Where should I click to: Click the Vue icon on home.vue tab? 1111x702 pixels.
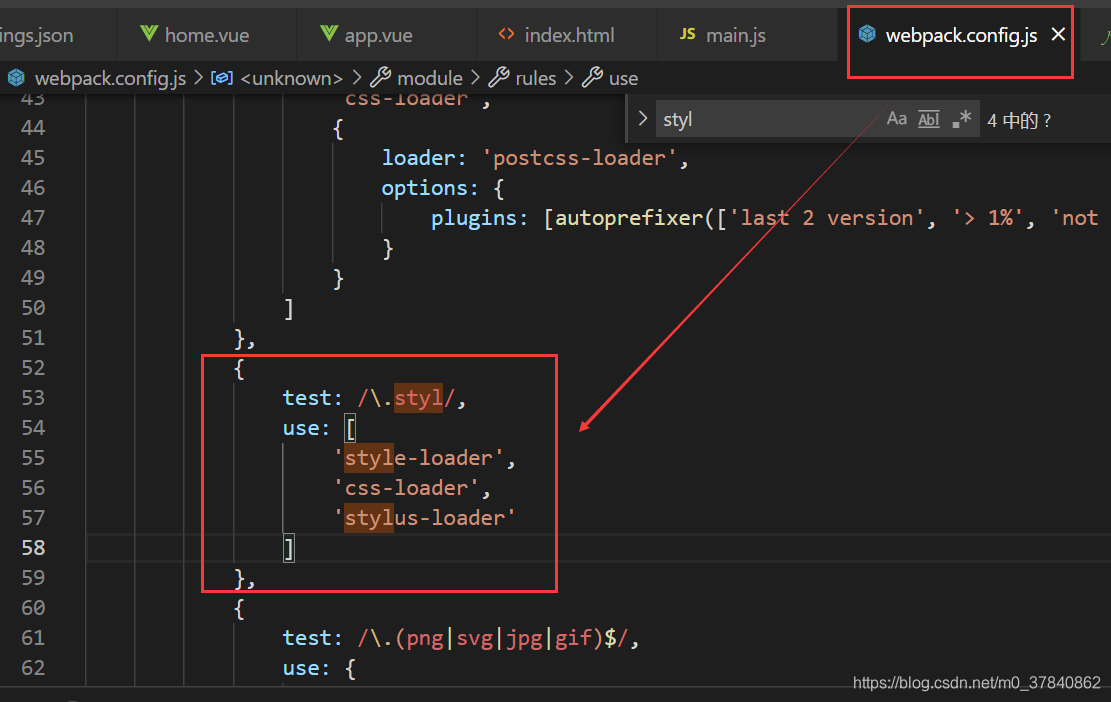(149, 33)
